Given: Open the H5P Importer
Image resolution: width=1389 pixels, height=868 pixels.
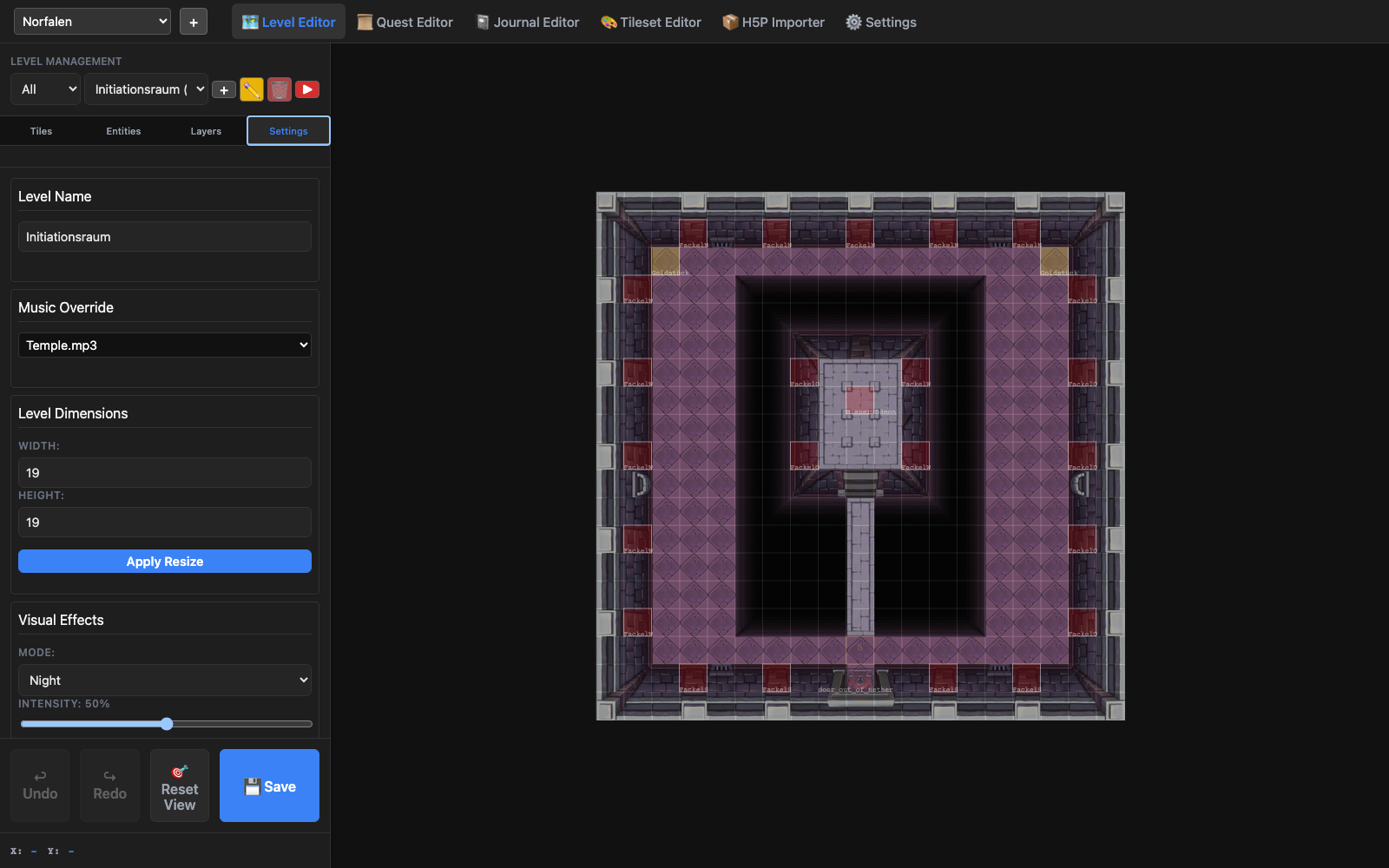Looking at the screenshot, I should click(x=773, y=22).
